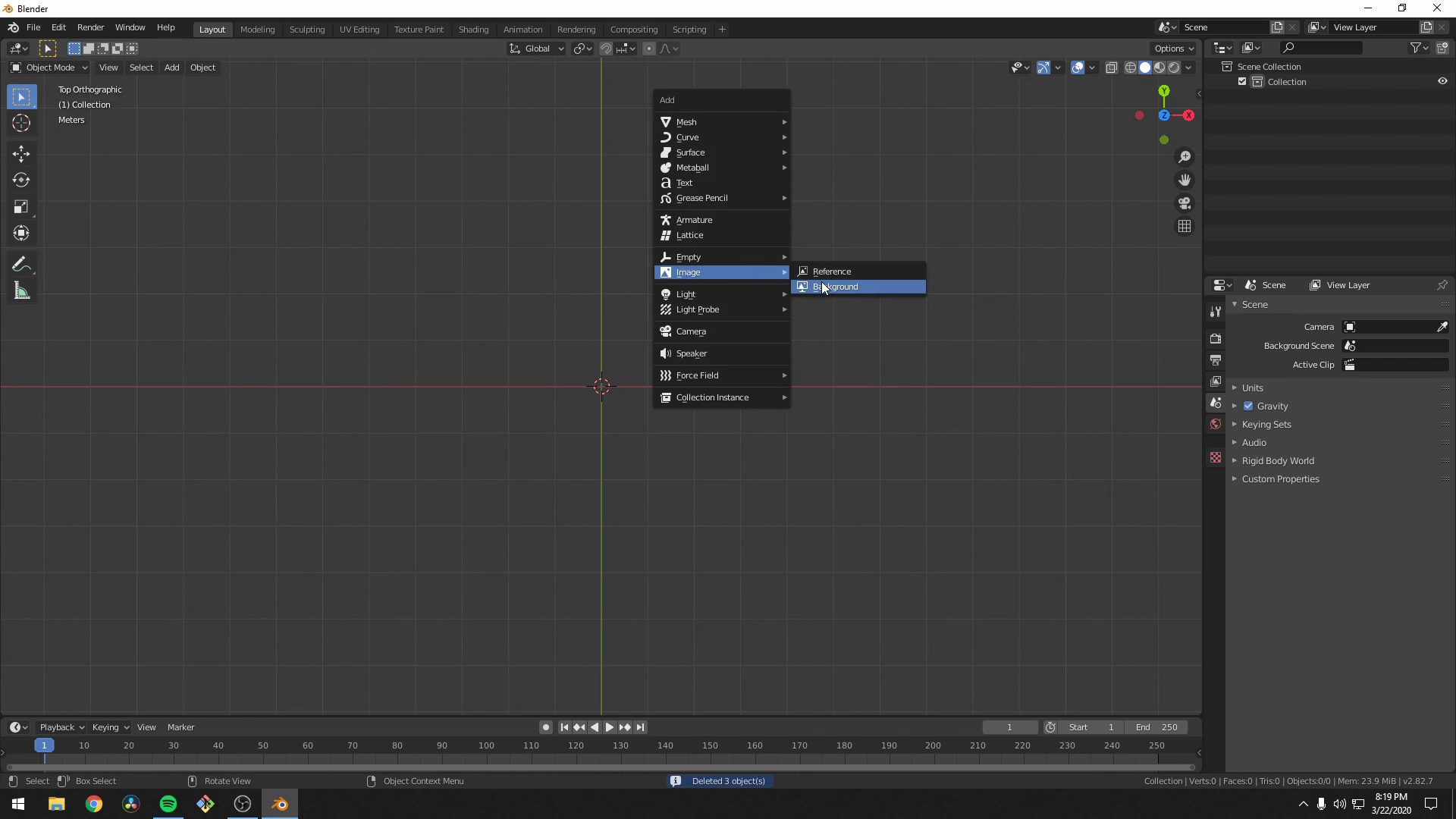Viewport: 1456px width, 819px height.
Task: Choose Background from the Image submenu
Action: [858, 287]
